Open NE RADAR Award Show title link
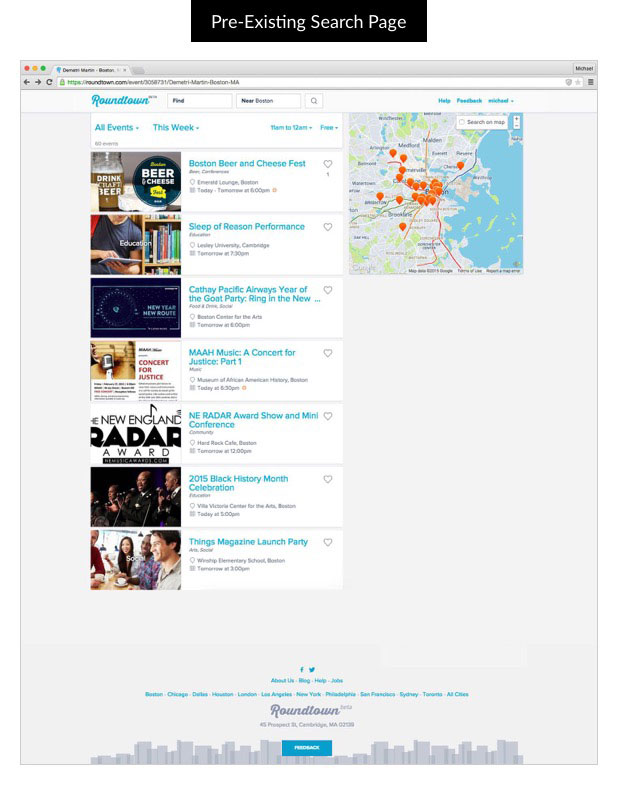The width and height of the screenshot is (618, 785). pos(253,420)
